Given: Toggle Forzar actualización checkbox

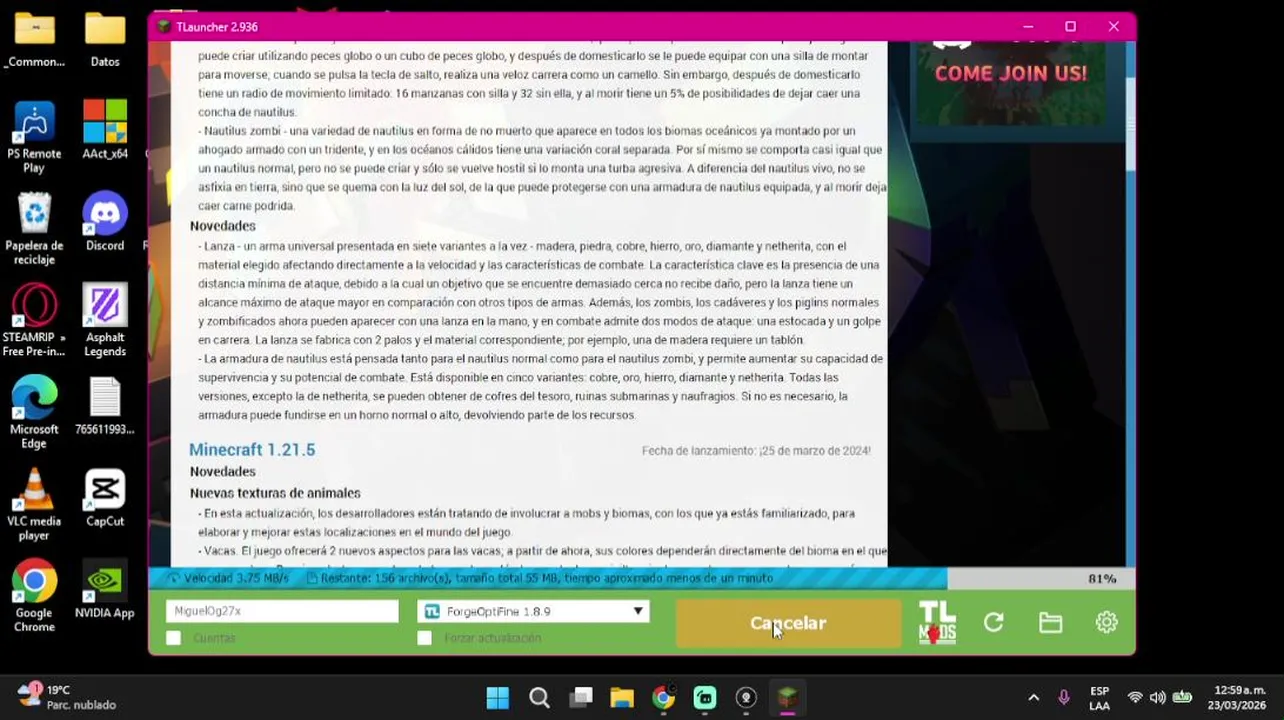Looking at the screenshot, I should pos(425,638).
